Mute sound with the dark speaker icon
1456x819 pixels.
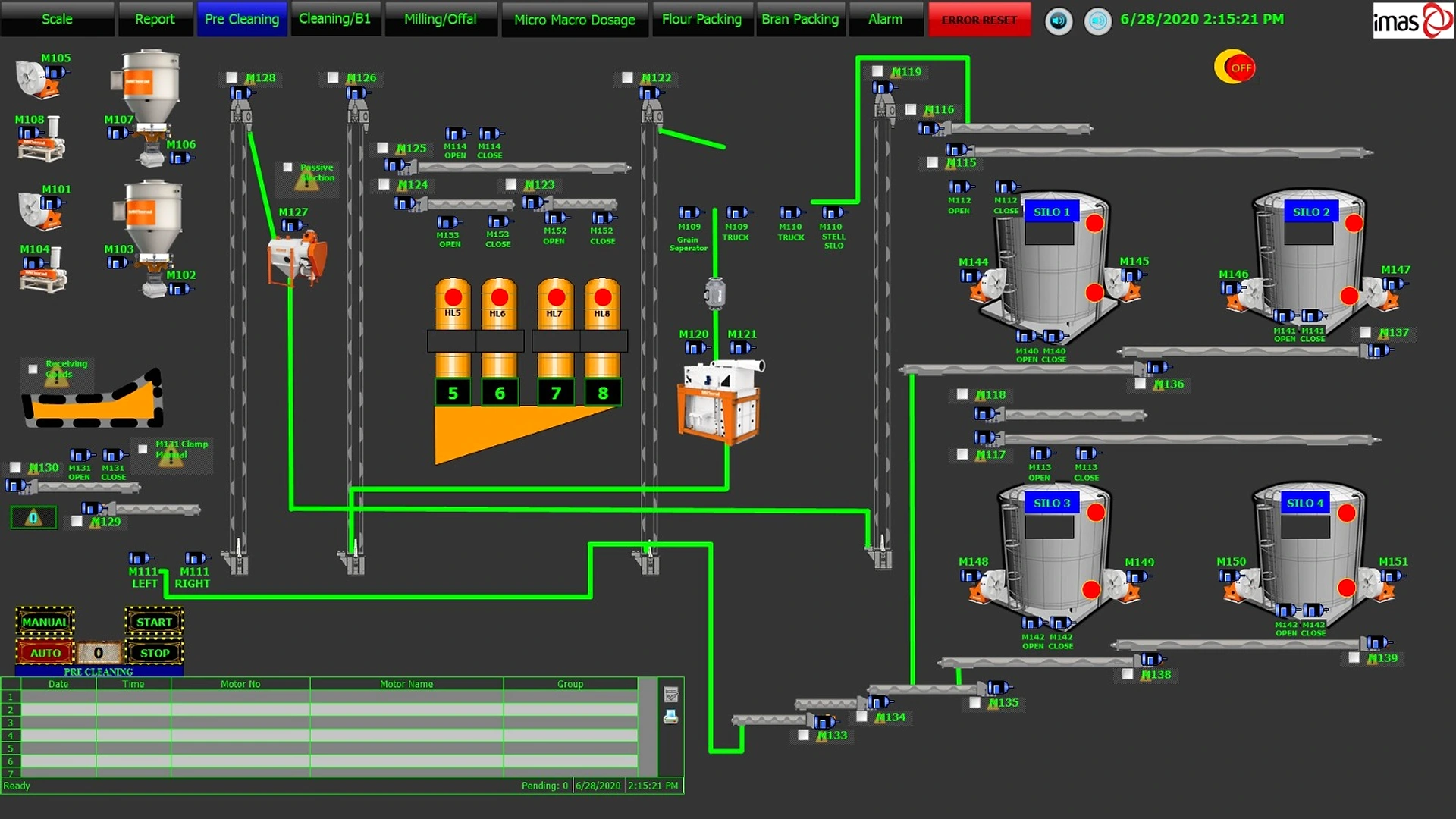[x=1059, y=20]
